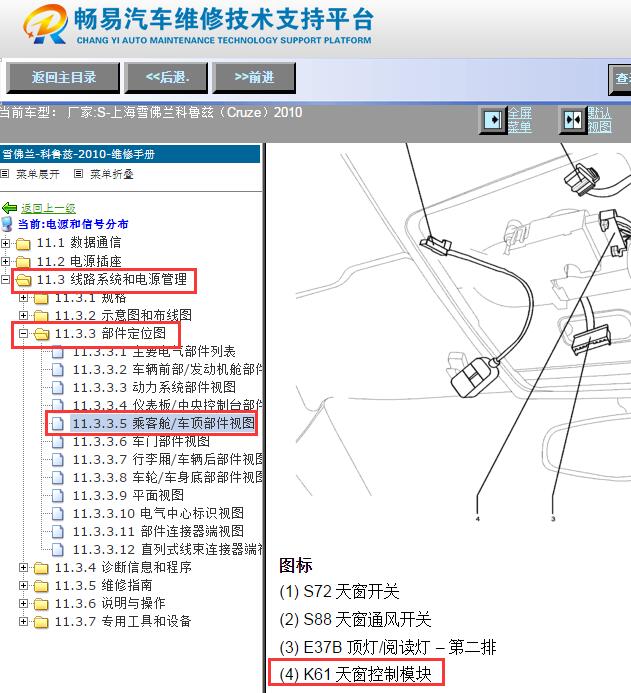Click the 全屏菜单 icon
The width and height of the screenshot is (631, 693).
tap(493, 119)
